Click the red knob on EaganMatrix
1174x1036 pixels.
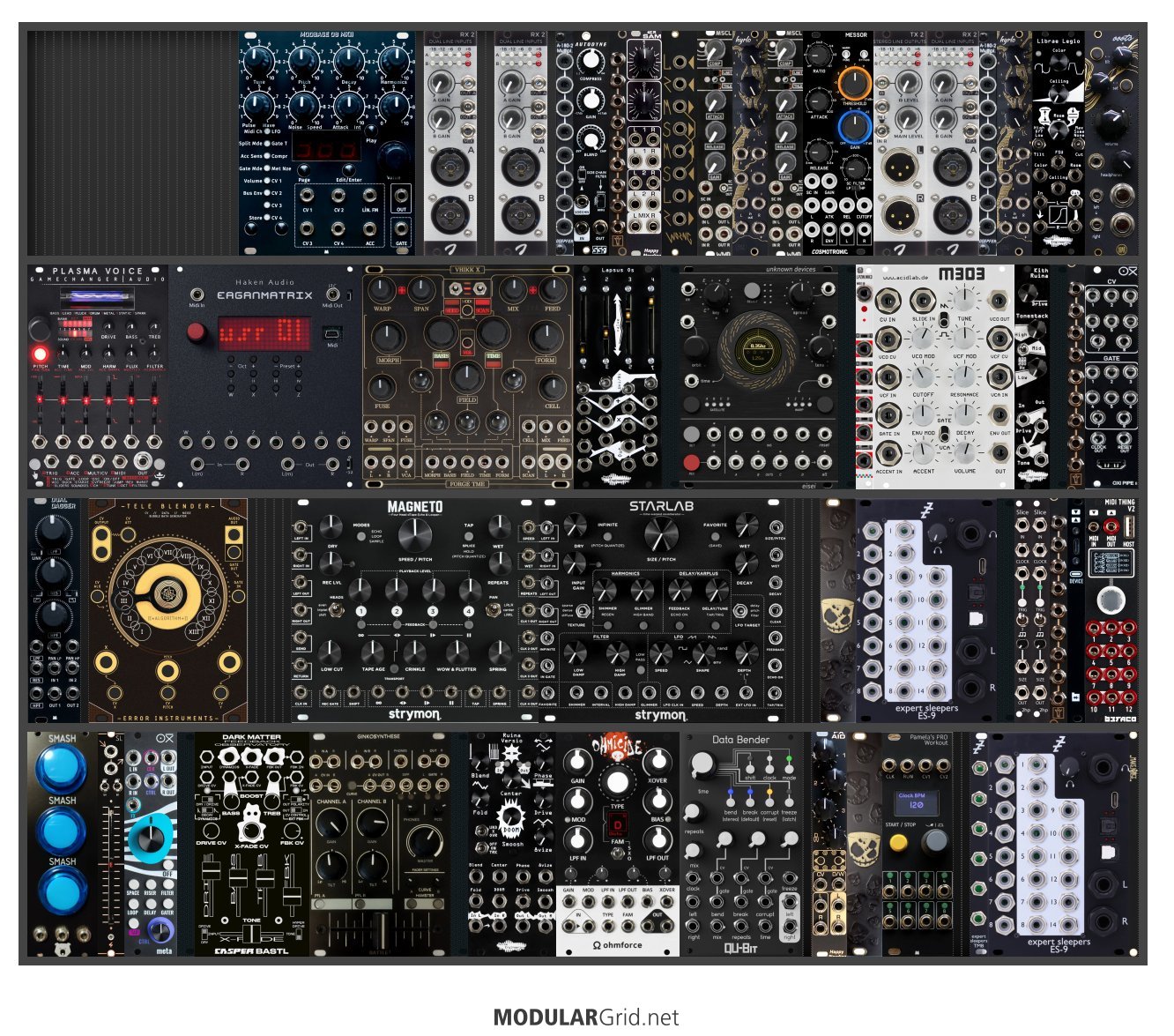click(197, 332)
